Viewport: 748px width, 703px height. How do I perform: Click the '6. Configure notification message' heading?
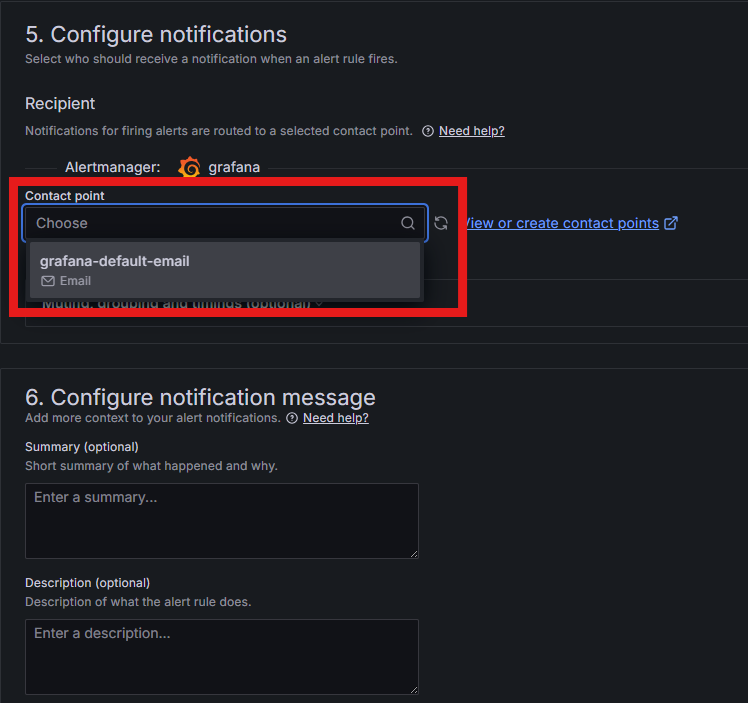(x=200, y=397)
